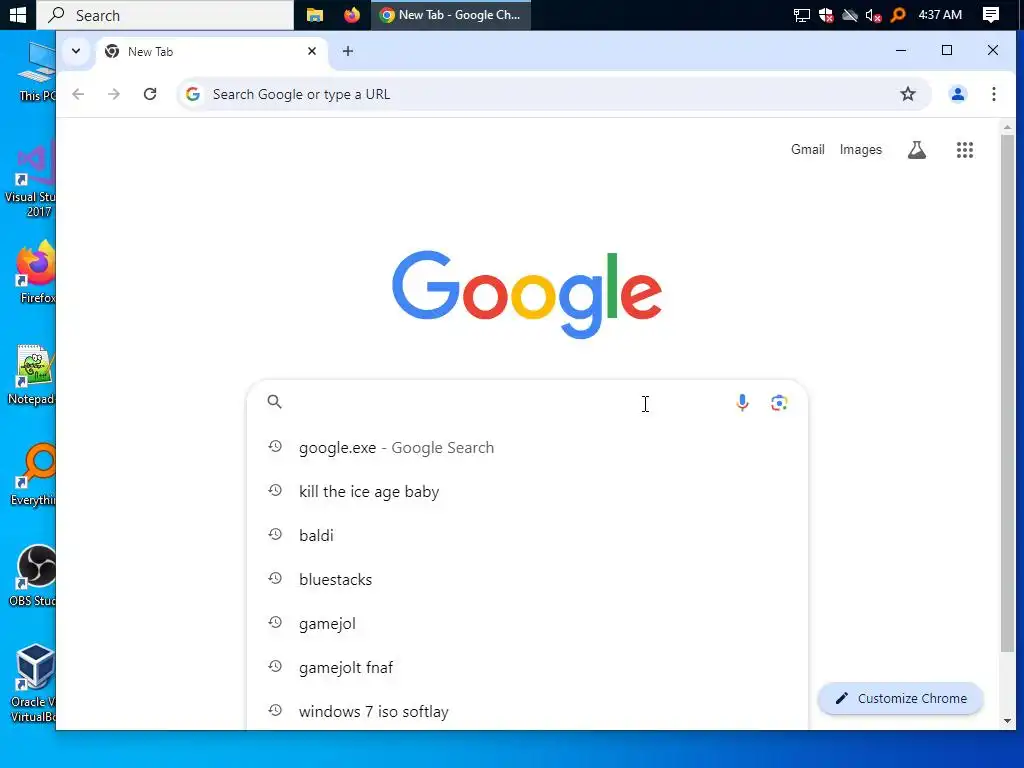Select the 'gamejol' suggestion
Viewport: 1024px width, 768px height.
[x=527, y=624]
